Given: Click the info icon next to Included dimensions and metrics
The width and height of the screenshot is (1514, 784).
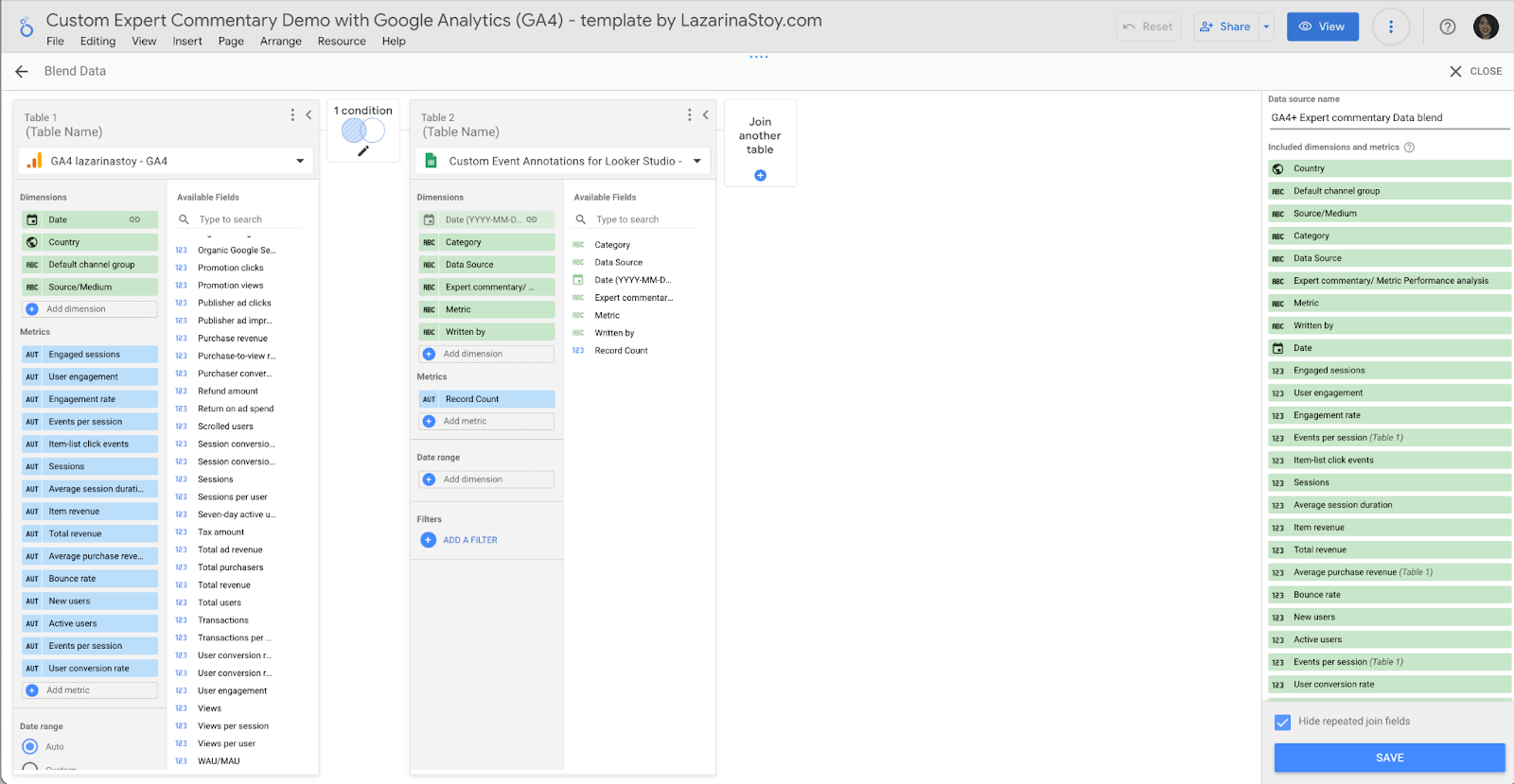Looking at the screenshot, I should coord(1409,148).
